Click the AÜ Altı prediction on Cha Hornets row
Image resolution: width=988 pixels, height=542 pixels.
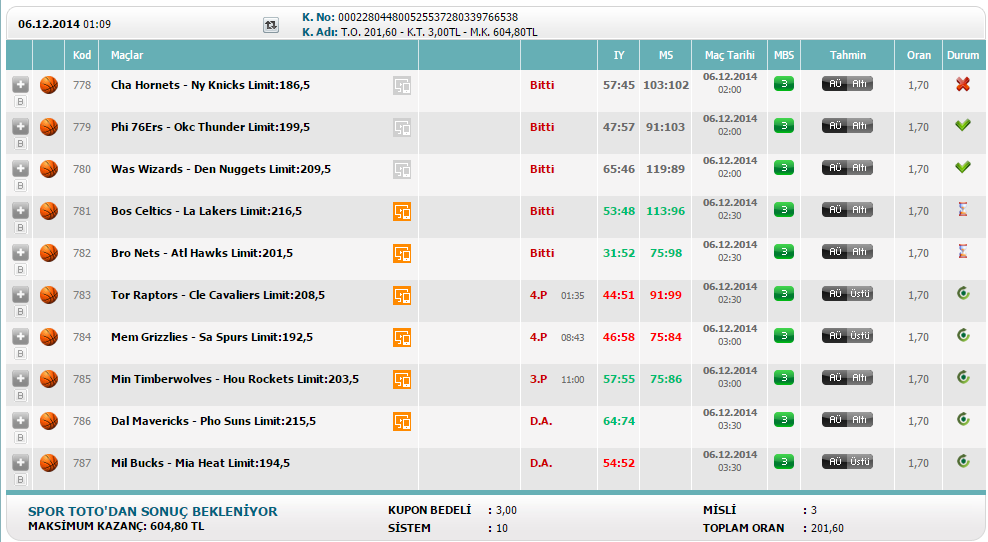coord(847,84)
